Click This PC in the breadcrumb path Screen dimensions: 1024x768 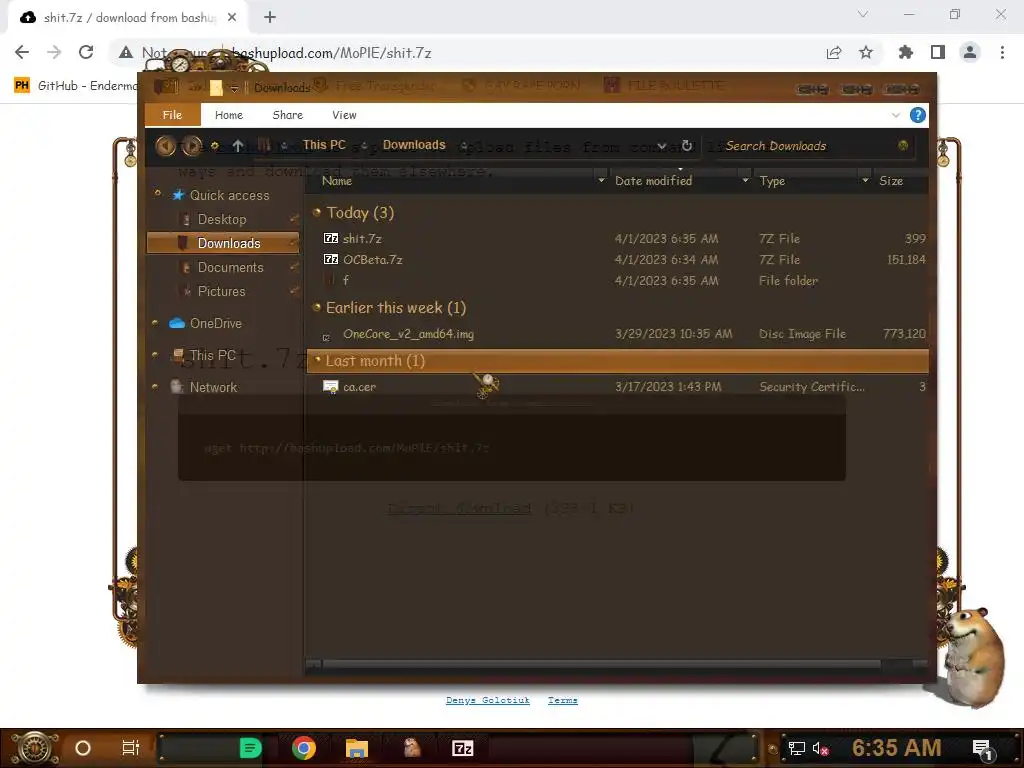(324, 145)
